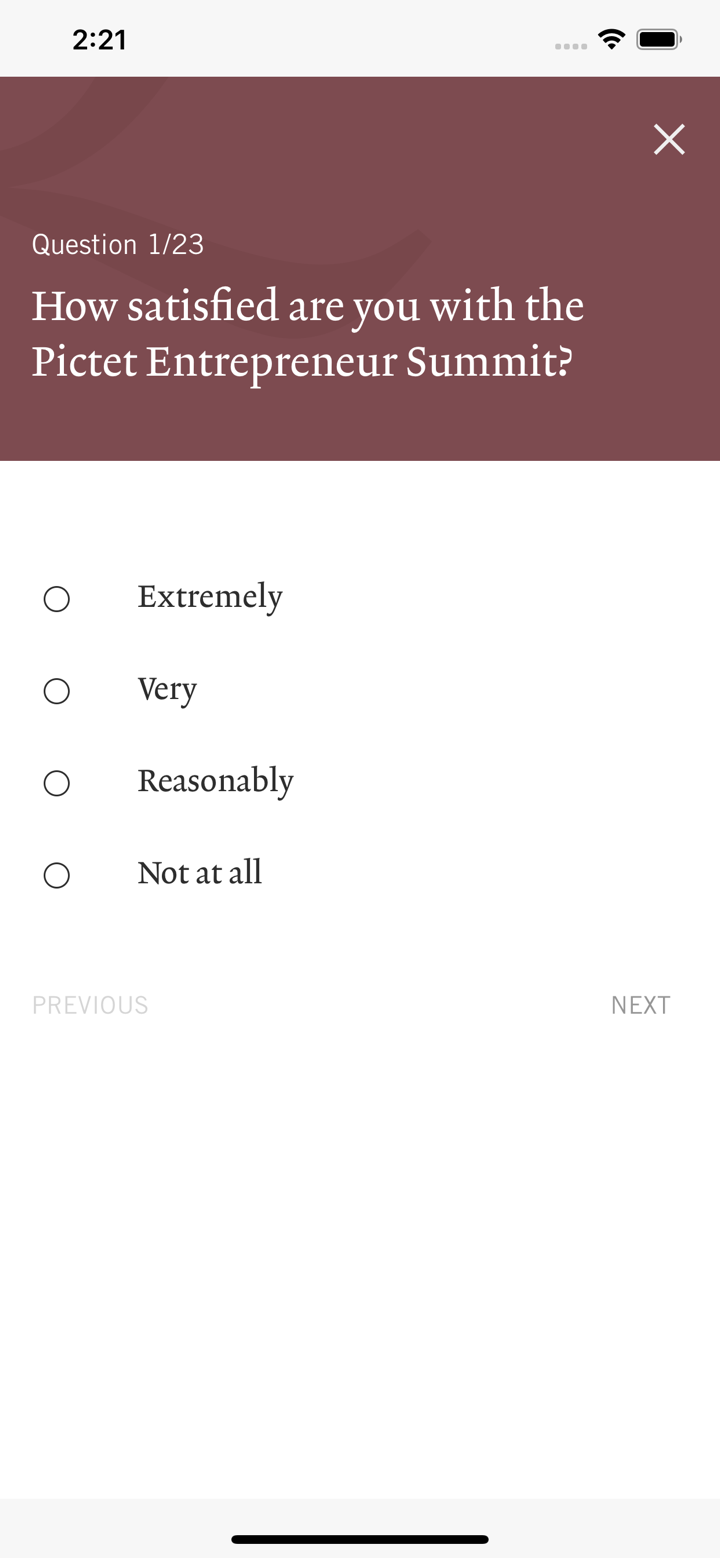
Task: Pick the Not at all radio circle
Action: (57, 875)
